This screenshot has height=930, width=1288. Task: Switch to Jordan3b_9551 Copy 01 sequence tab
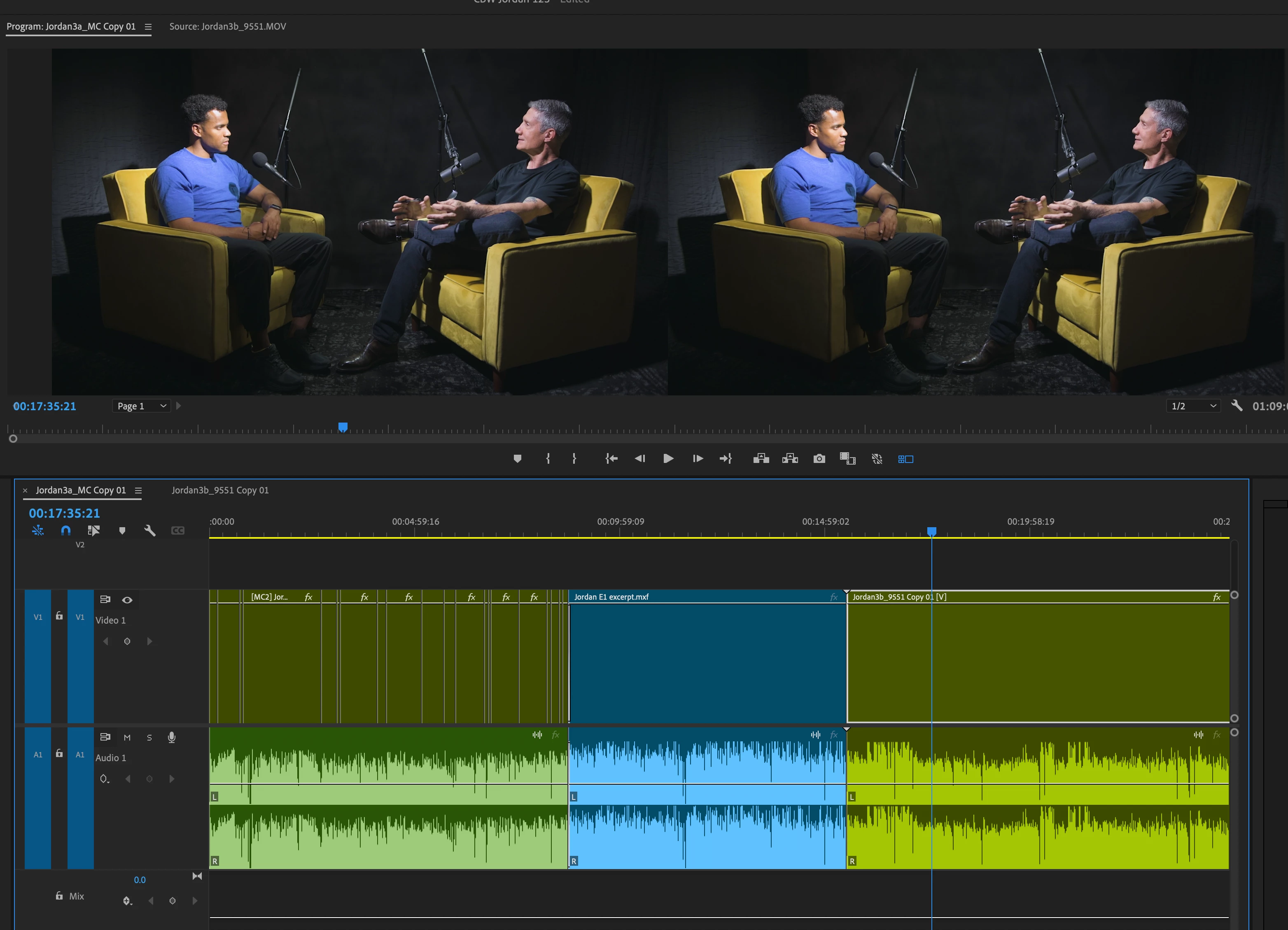(x=220, y=490)
